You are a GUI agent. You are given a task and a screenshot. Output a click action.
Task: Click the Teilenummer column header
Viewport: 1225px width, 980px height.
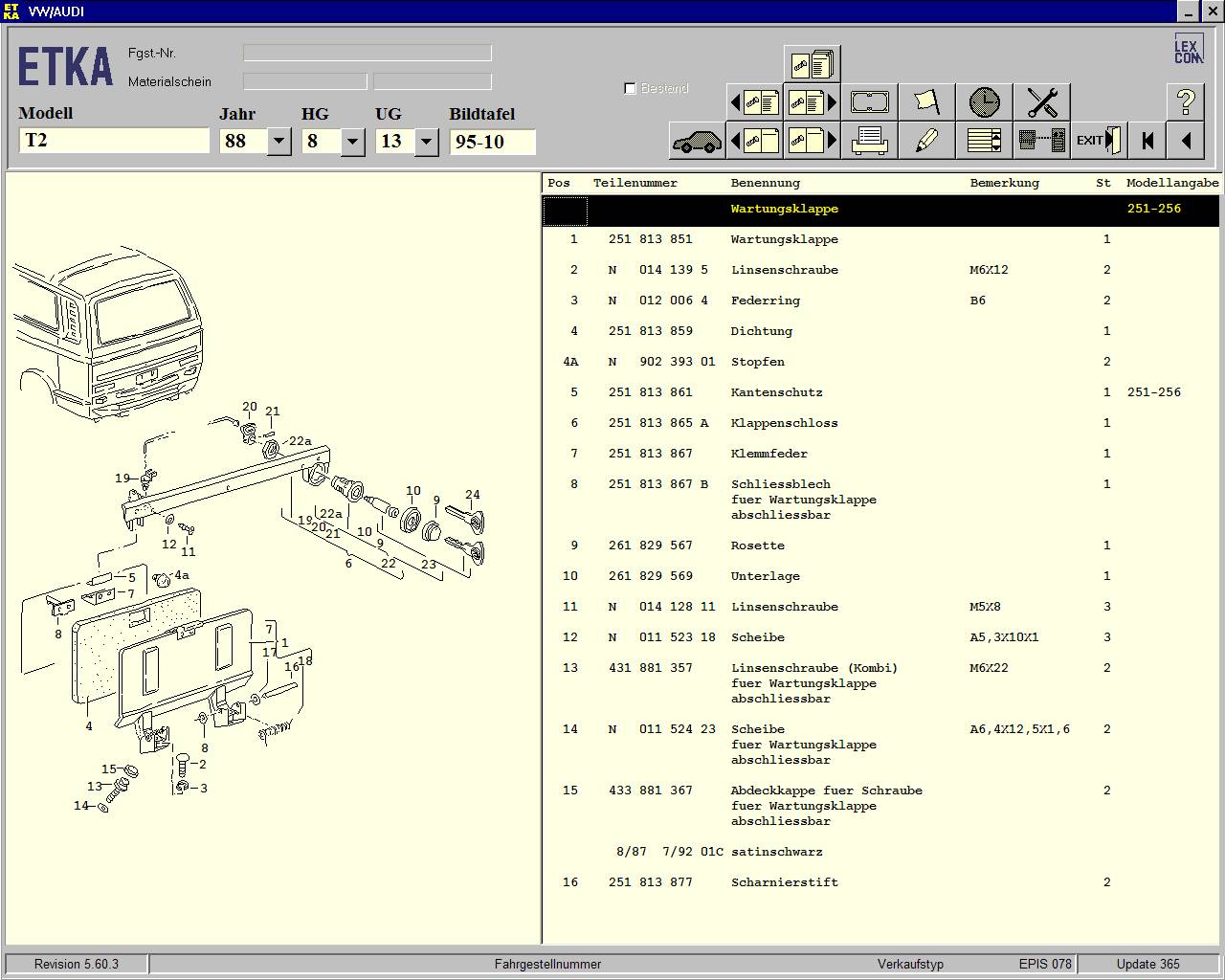[635, 183]
